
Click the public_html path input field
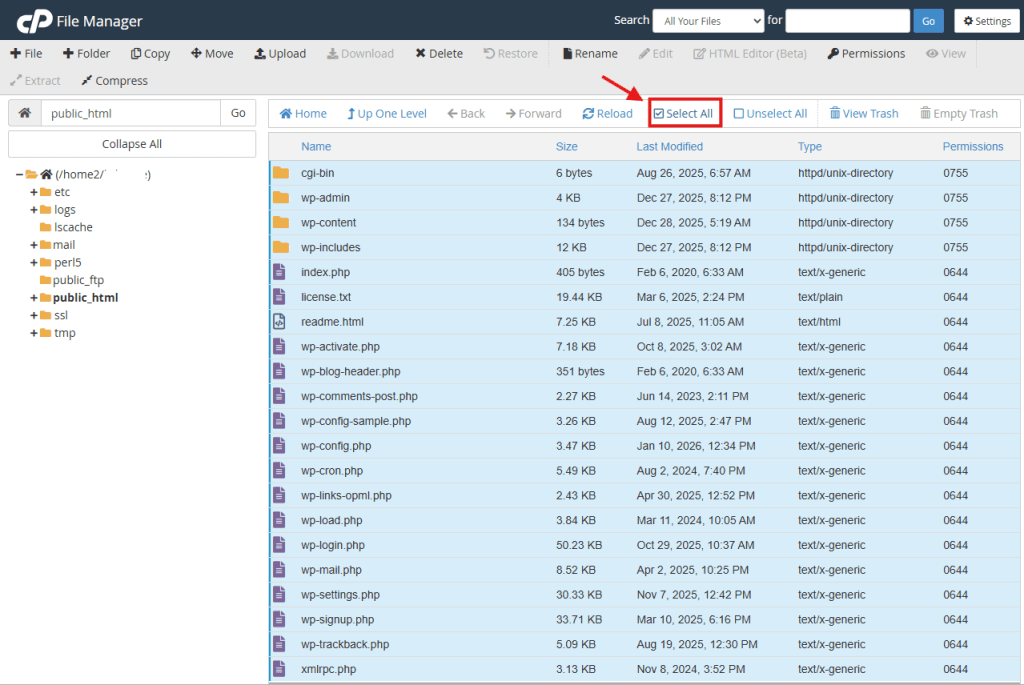(130, 113)
